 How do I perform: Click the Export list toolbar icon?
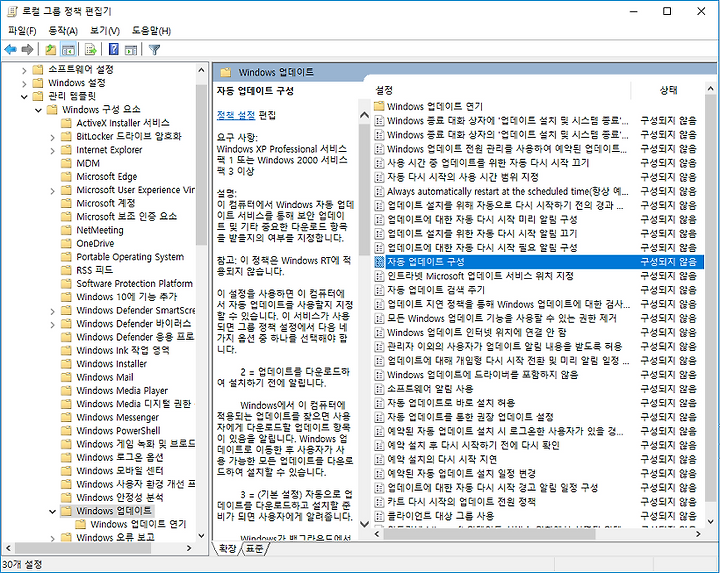pos(90,49)
